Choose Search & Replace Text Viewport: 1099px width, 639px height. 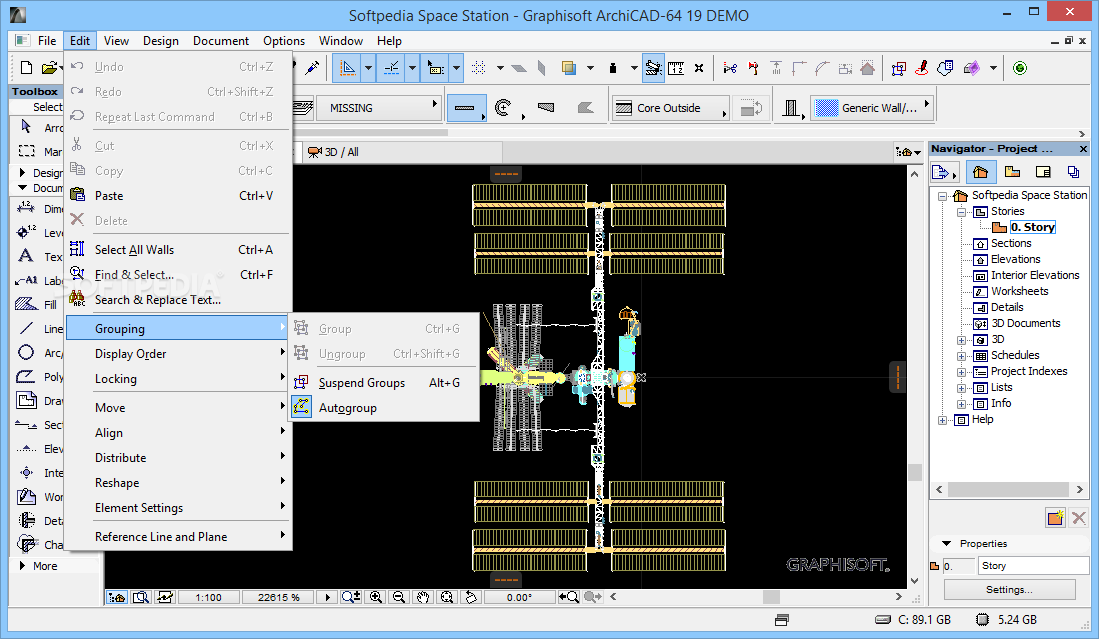click(x=179, y=300)
